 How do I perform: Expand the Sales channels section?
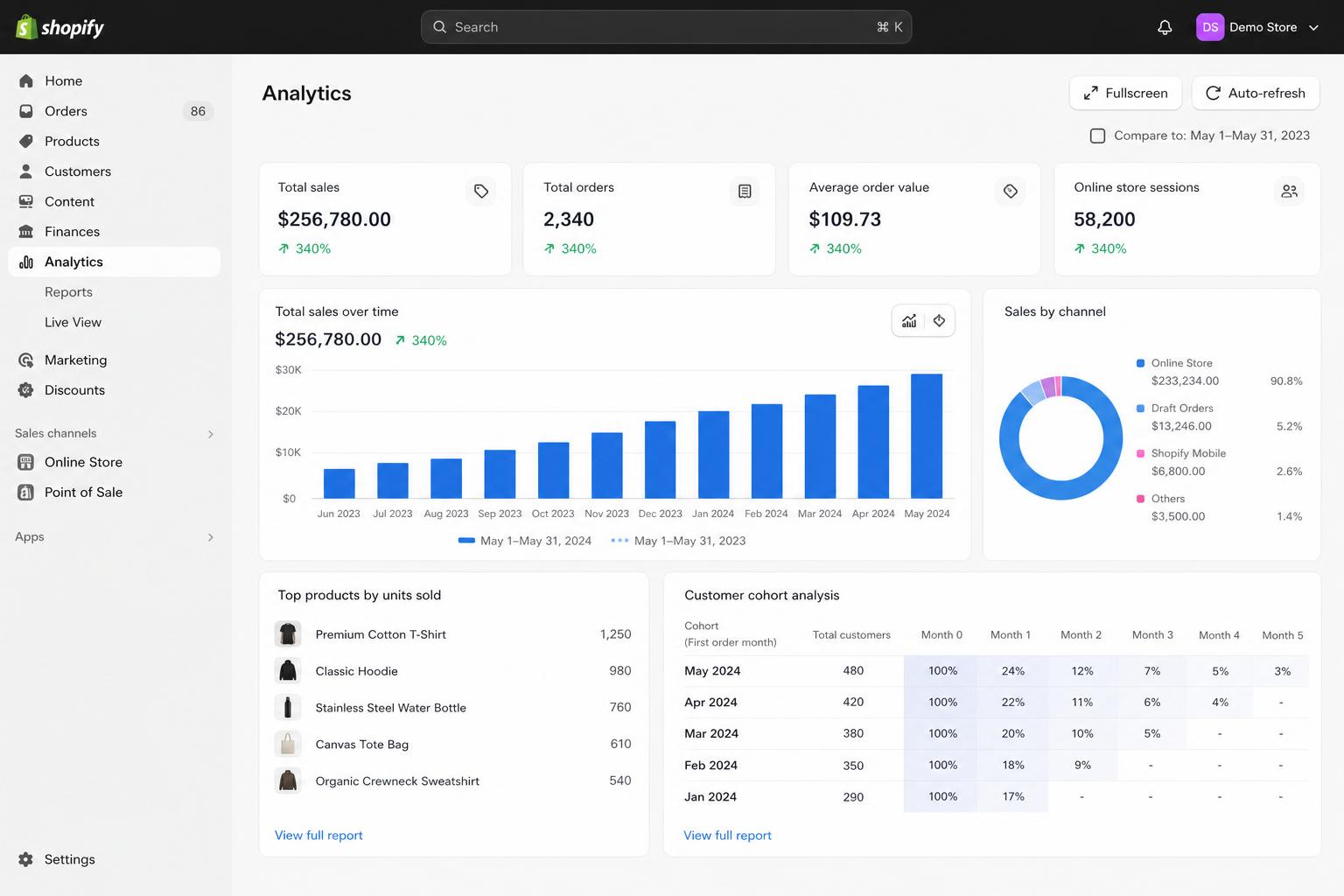point(211,434)
